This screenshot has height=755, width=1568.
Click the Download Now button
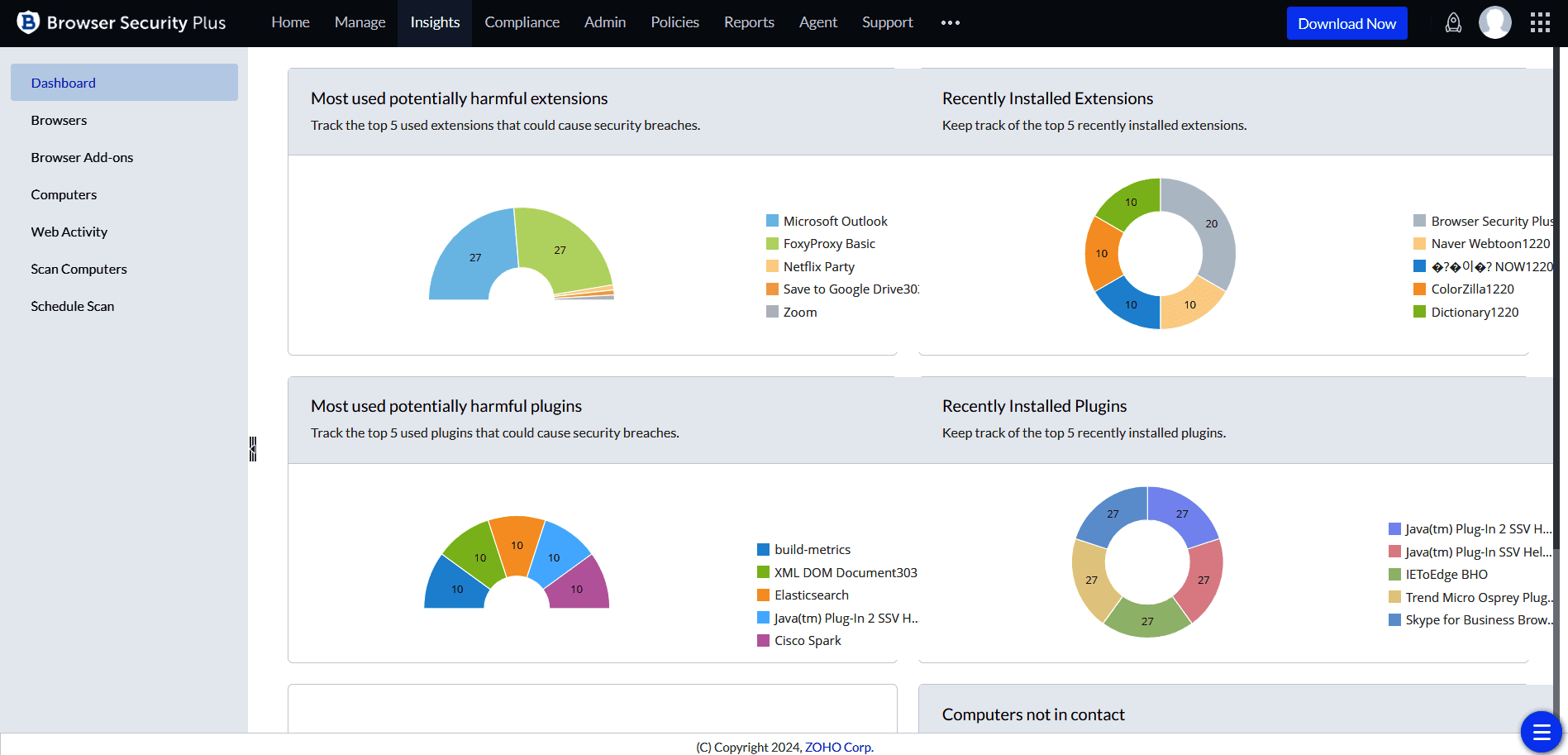click(x=1346, y=24)
